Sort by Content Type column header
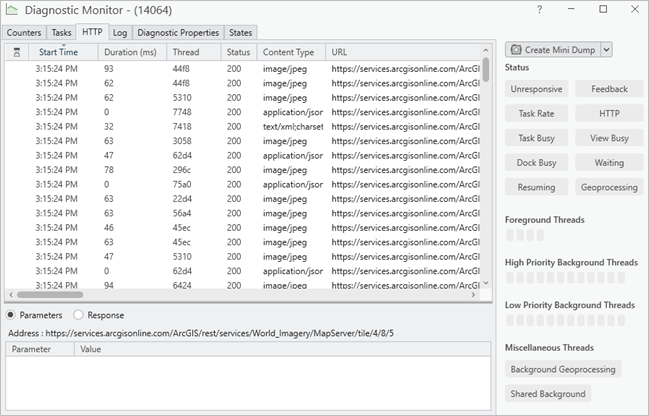Image resolution: width=649 pixels, height=416 pixels. [x=289, y=52]
